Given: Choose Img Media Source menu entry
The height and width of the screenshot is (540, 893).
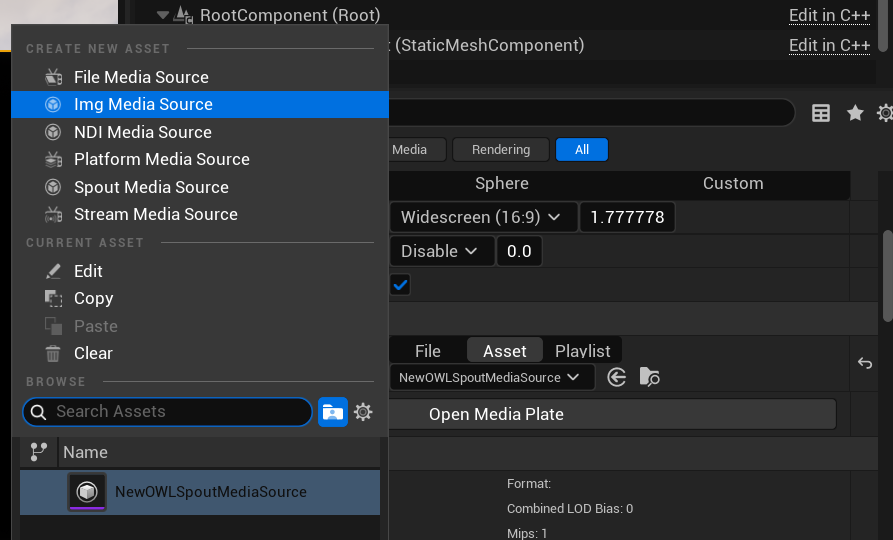Looking at the screenshot, I should 200,104.
